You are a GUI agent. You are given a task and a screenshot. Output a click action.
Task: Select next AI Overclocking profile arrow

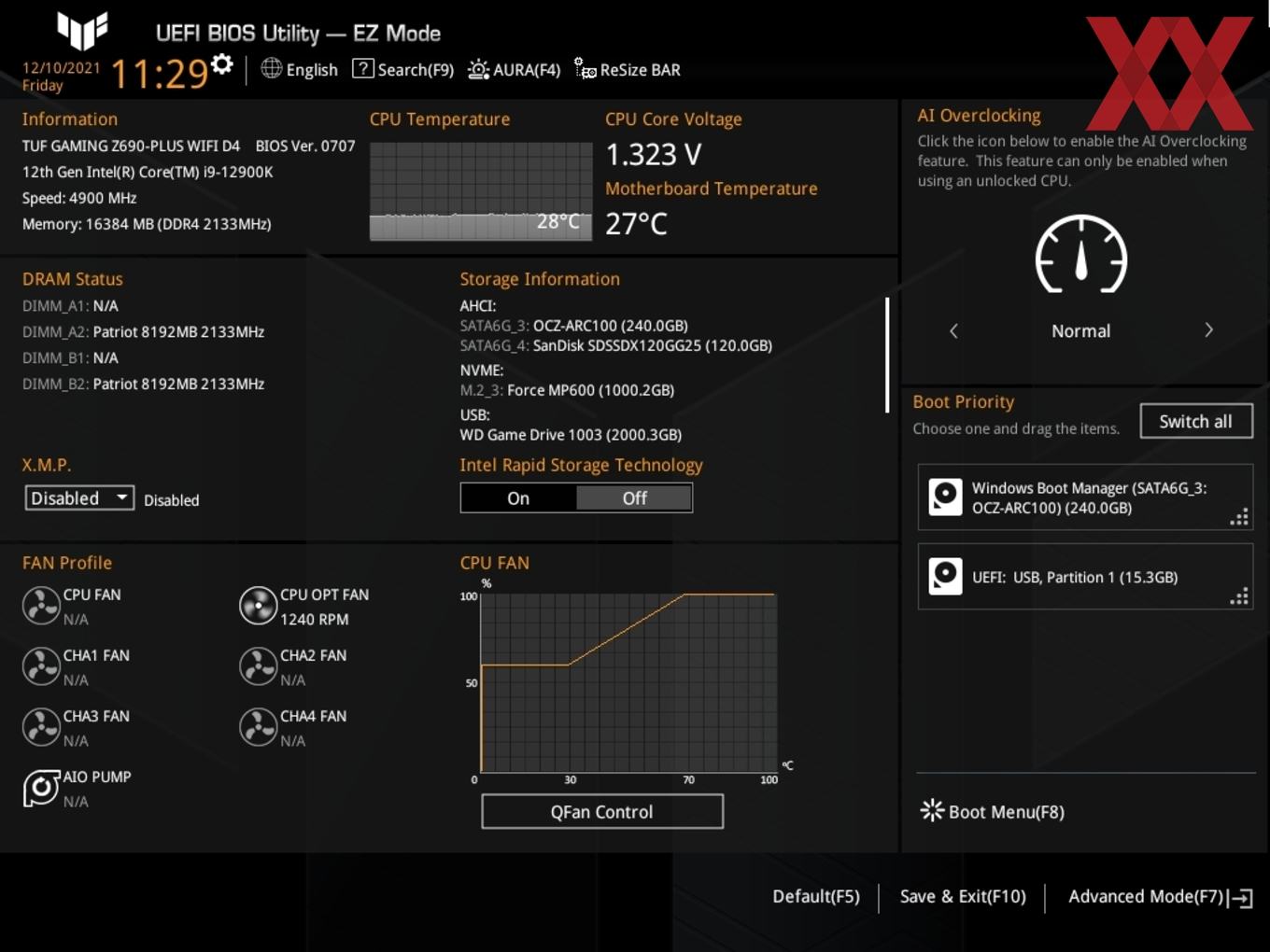(x=1208, y=330)
